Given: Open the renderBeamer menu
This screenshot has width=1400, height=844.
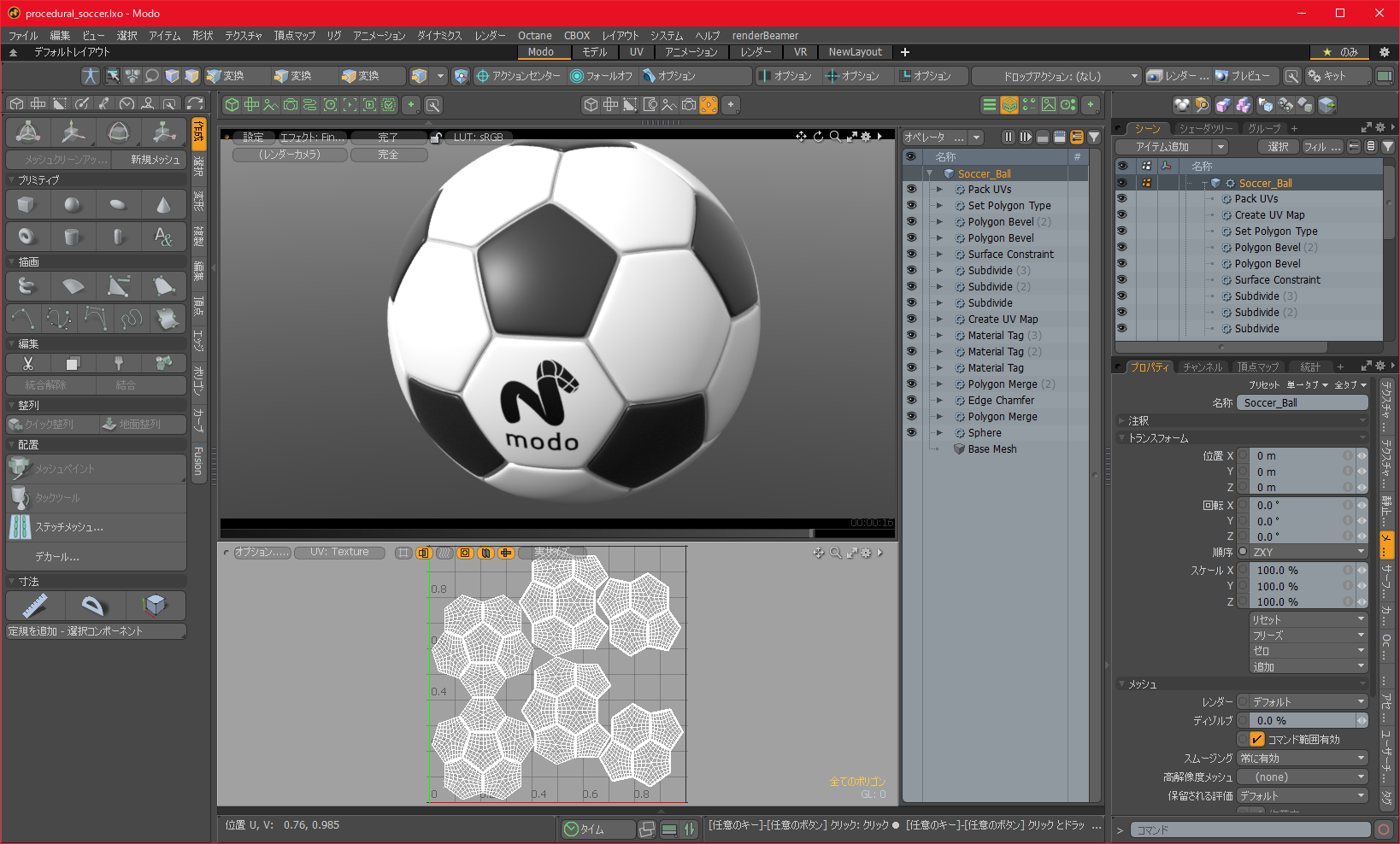Looking at the screenshot, I should [x=765, y=36].
